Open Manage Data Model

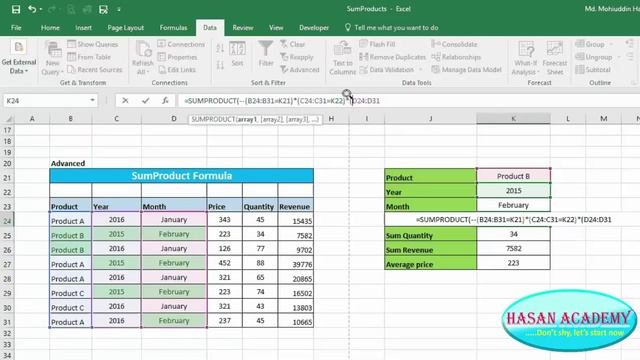coord(467,69)
